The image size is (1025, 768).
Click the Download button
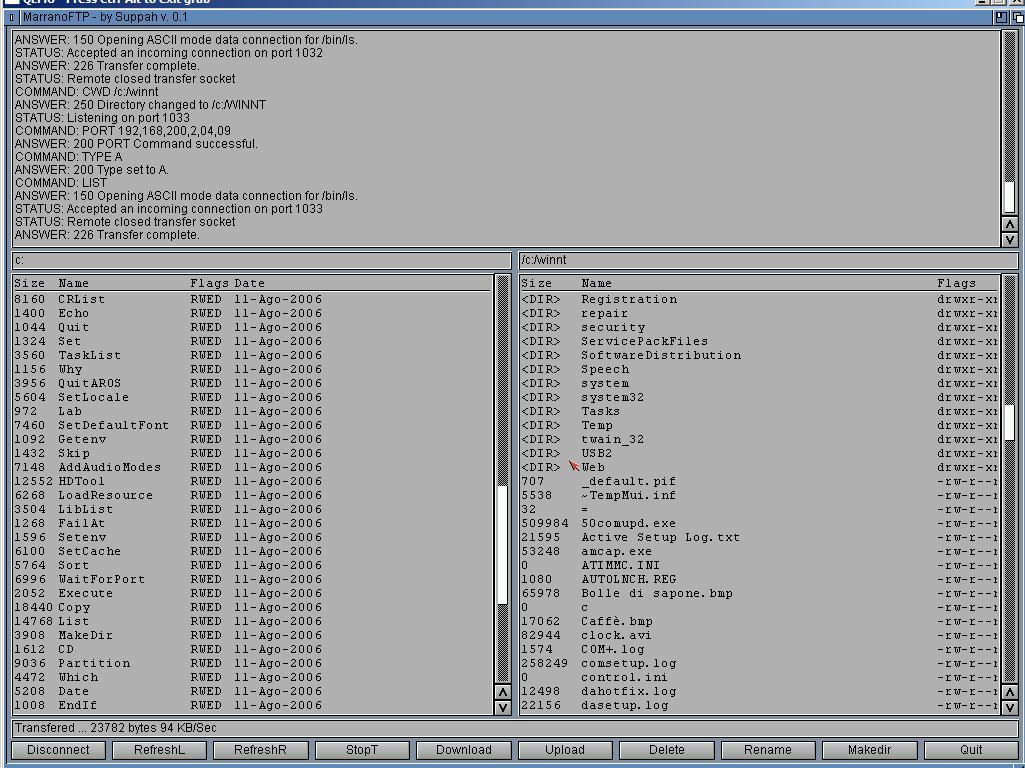coord(463,750)
